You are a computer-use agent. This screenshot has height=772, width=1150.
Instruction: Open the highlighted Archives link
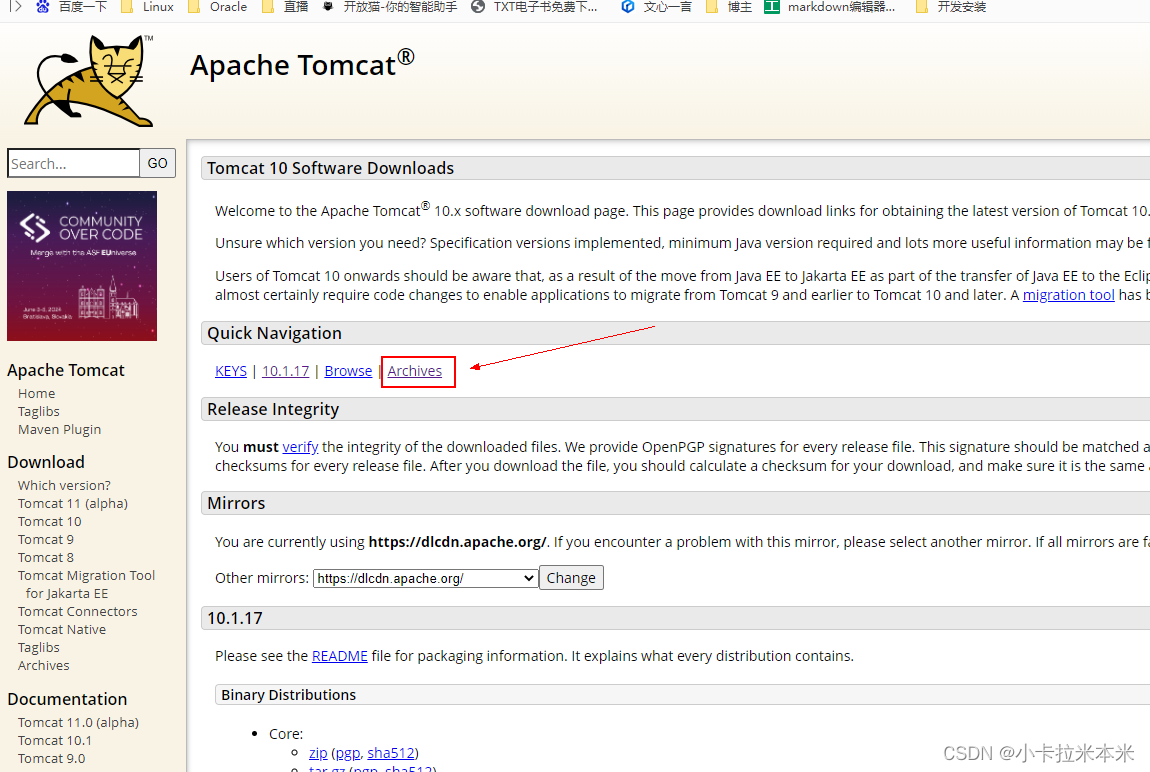click(x=417, y=370)
